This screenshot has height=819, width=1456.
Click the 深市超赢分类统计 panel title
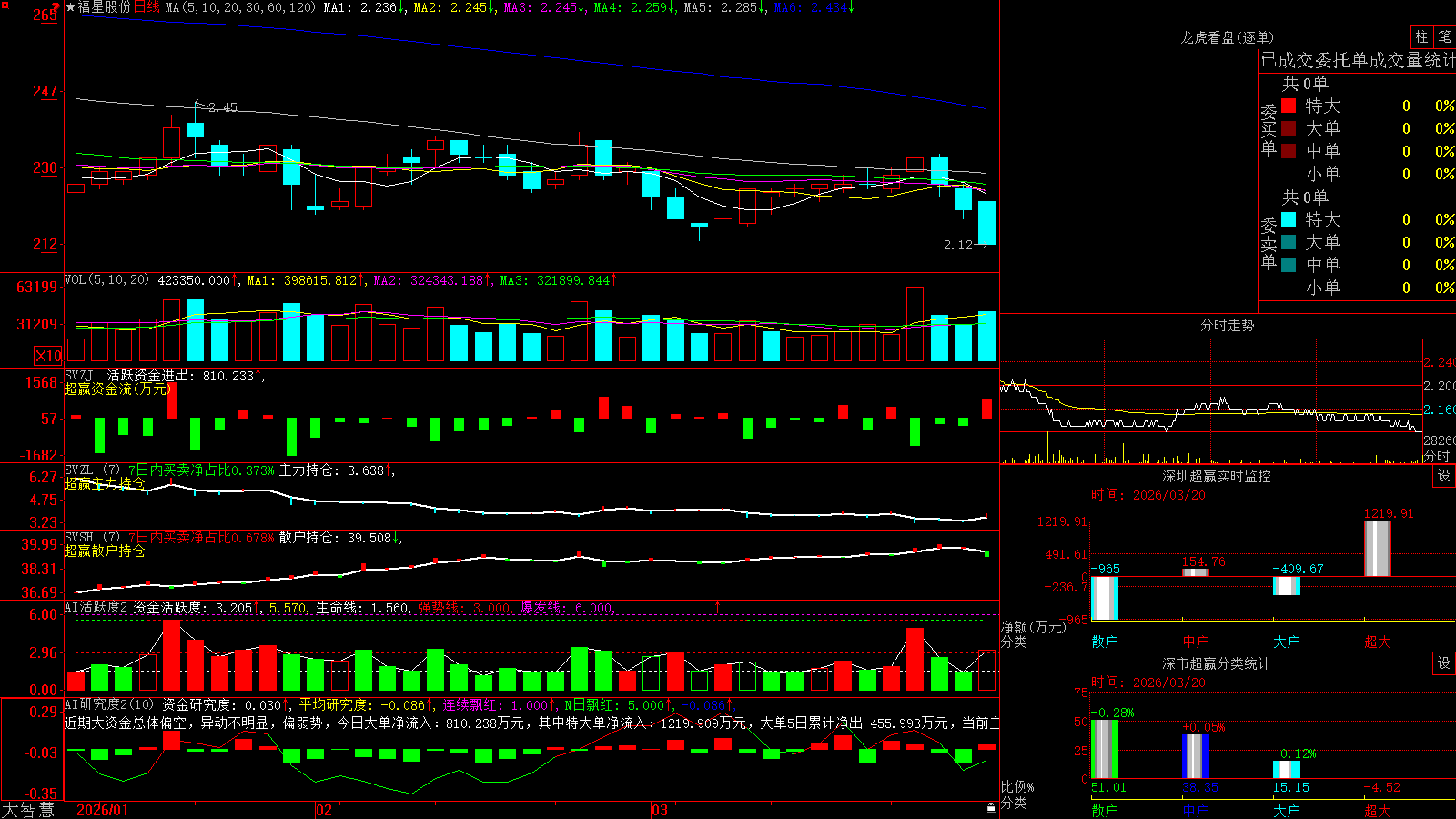point(1217,663)
